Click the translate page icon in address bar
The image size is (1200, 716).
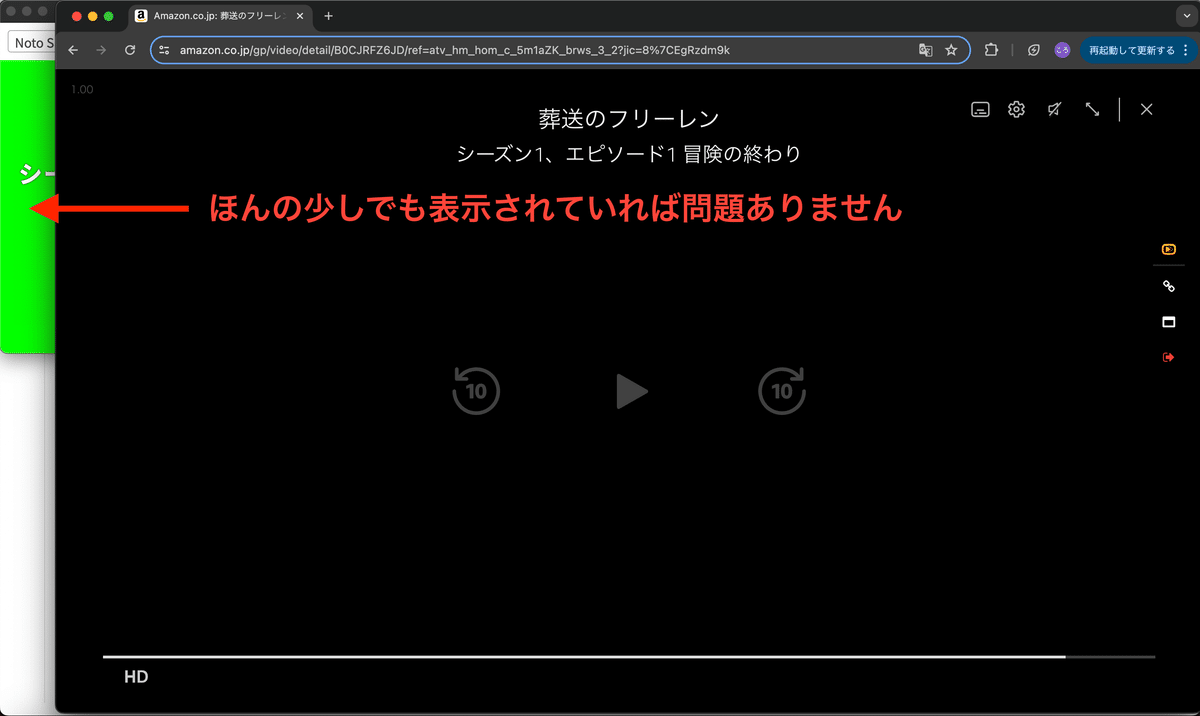926,50
